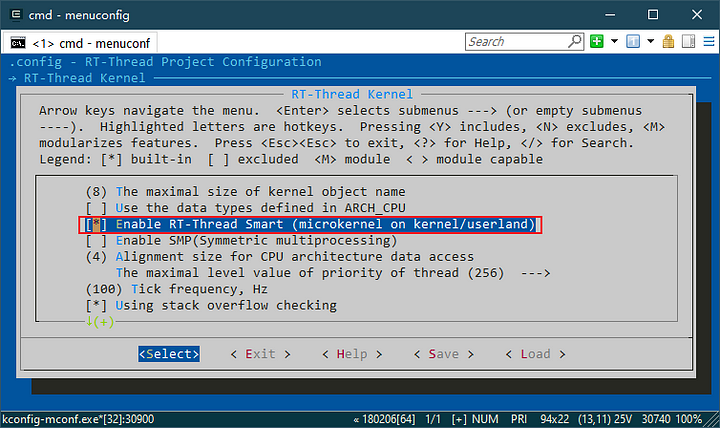Open maximal level value of priority submenu
The image size is (720, 428).
point(333,273)
